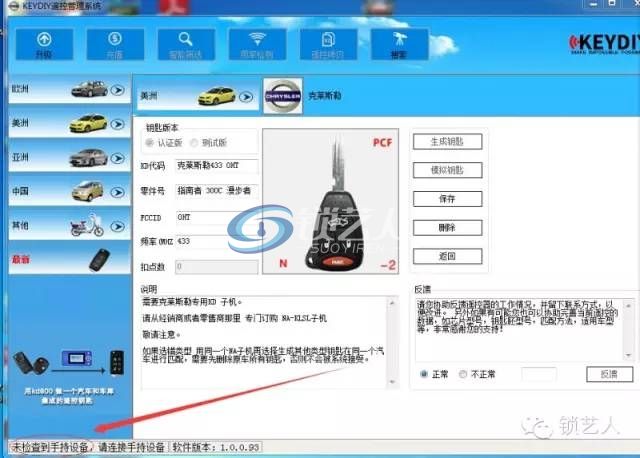
Task: Click the ID代码 field showing 克莱斯勒433 OHT
Action: click(x=217, y=166)
